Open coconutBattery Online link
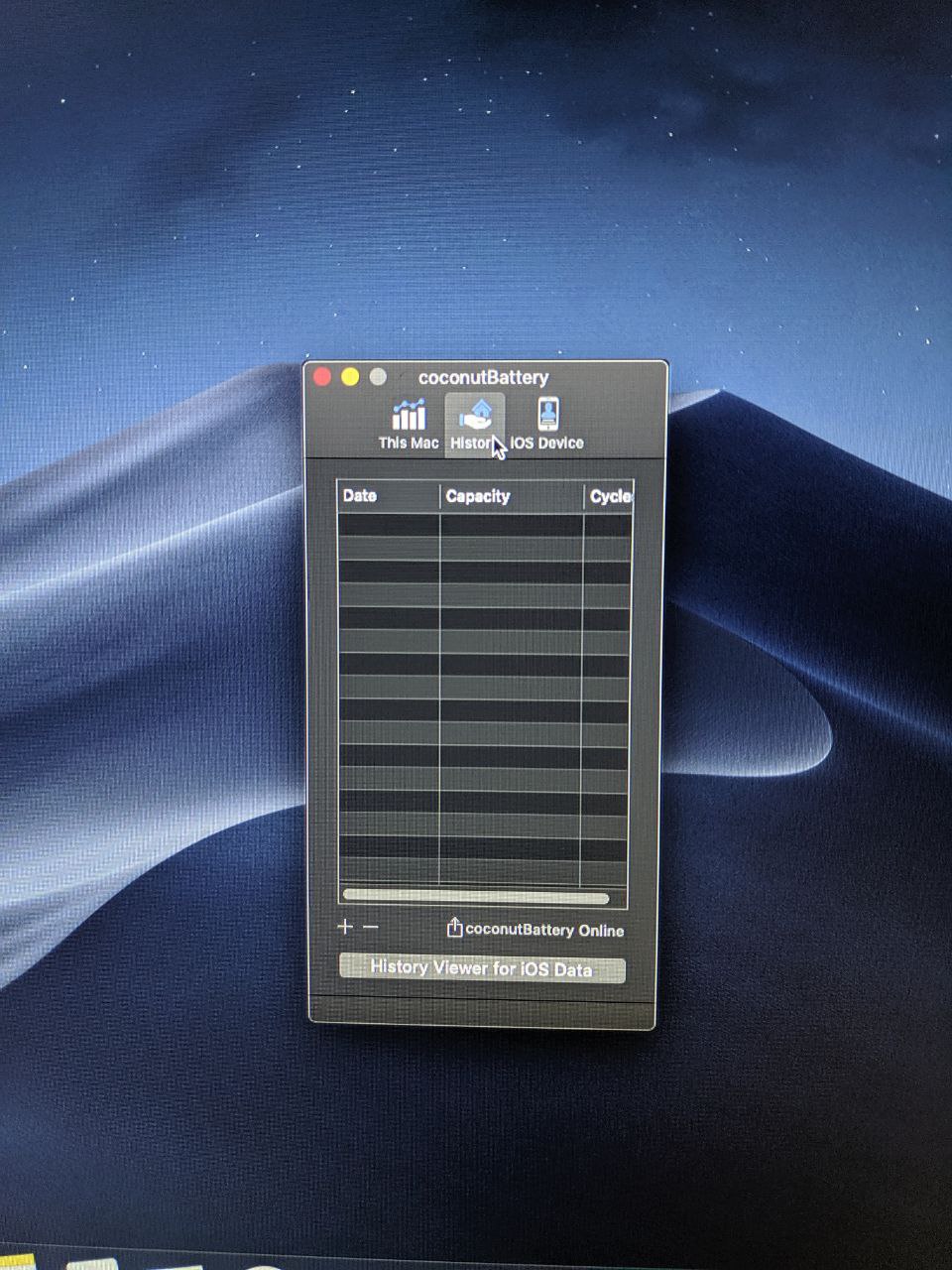Image resolution: width=952 pixels, height=1270 pixels. (x=544, y=931)
